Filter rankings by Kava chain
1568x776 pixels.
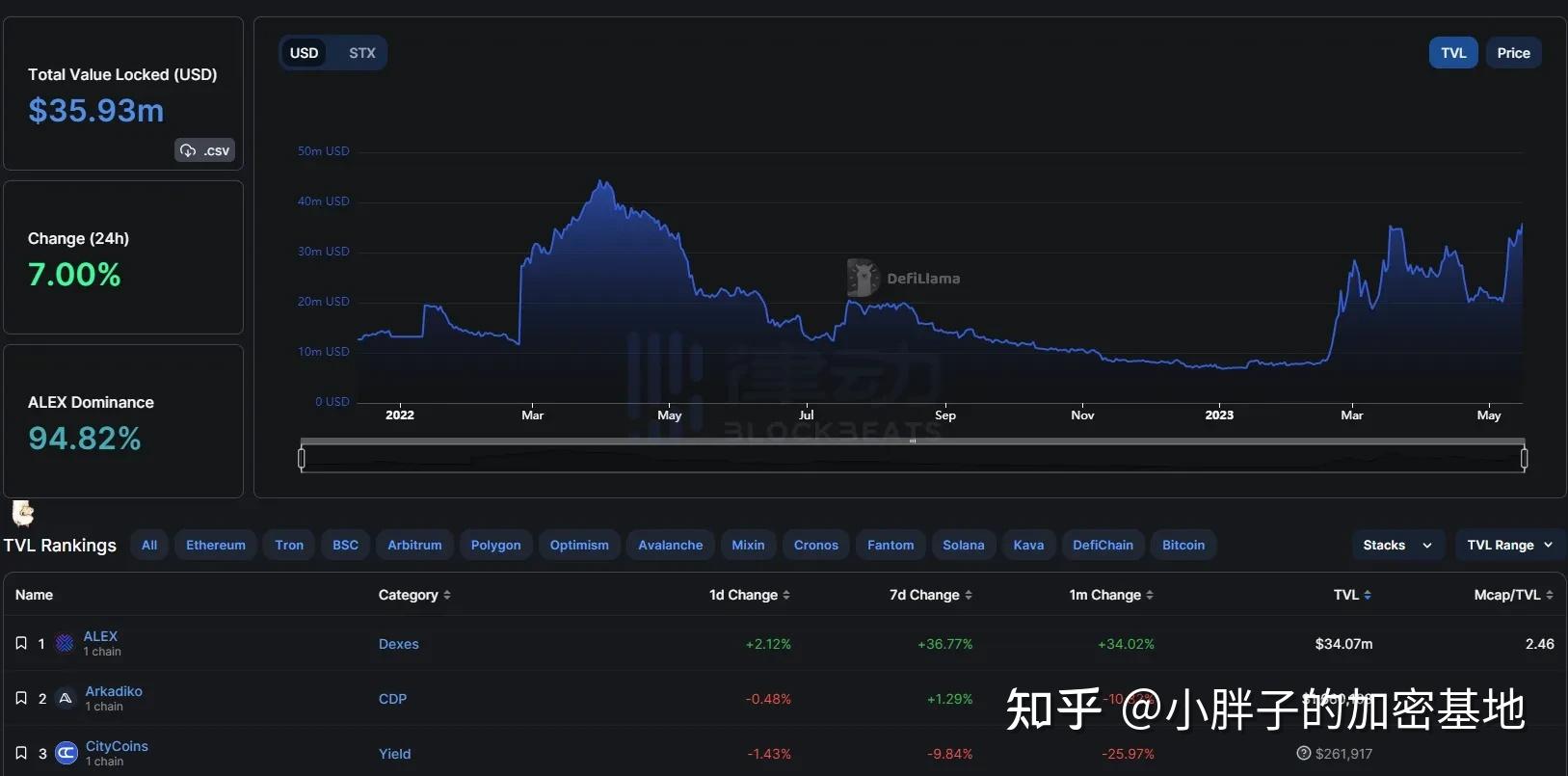pos(1028,545)
